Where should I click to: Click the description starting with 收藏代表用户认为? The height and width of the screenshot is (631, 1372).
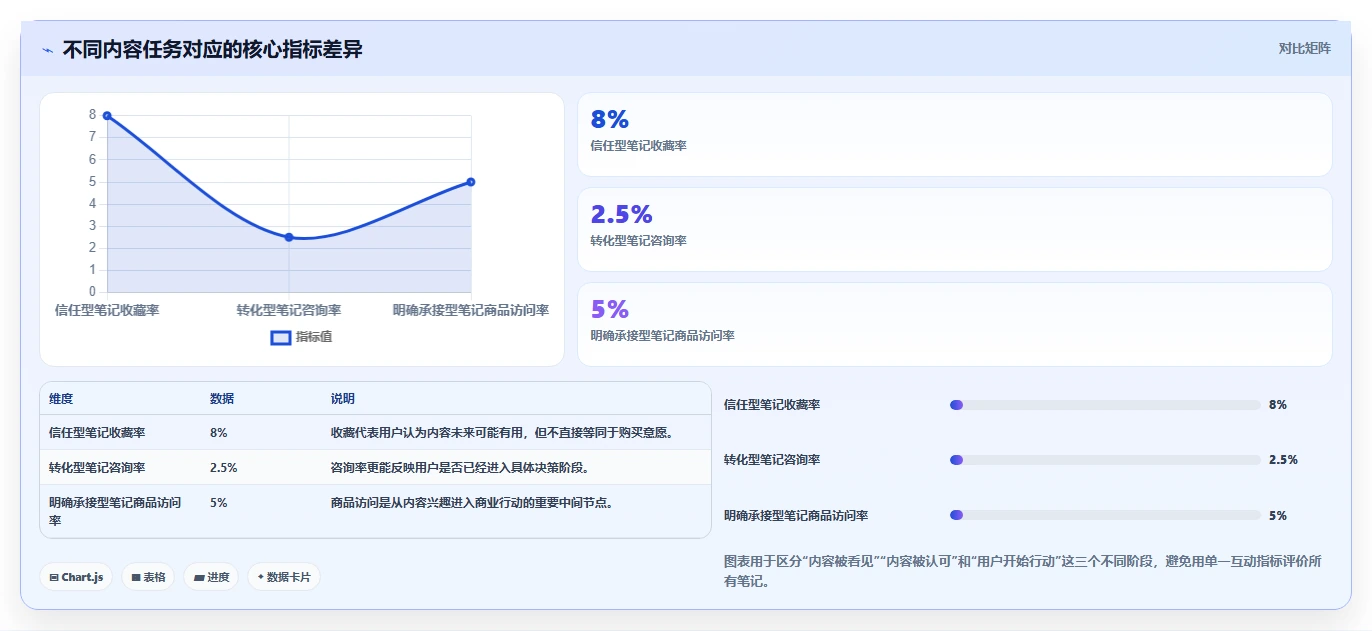click(502, 433)
